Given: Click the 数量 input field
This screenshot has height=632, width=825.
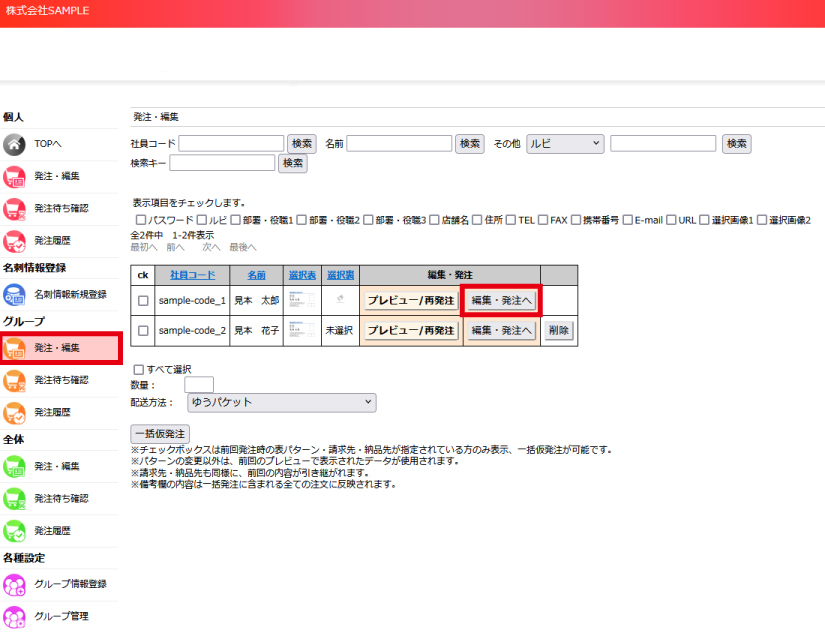Looking at the screenshot, I should point(199,385).
